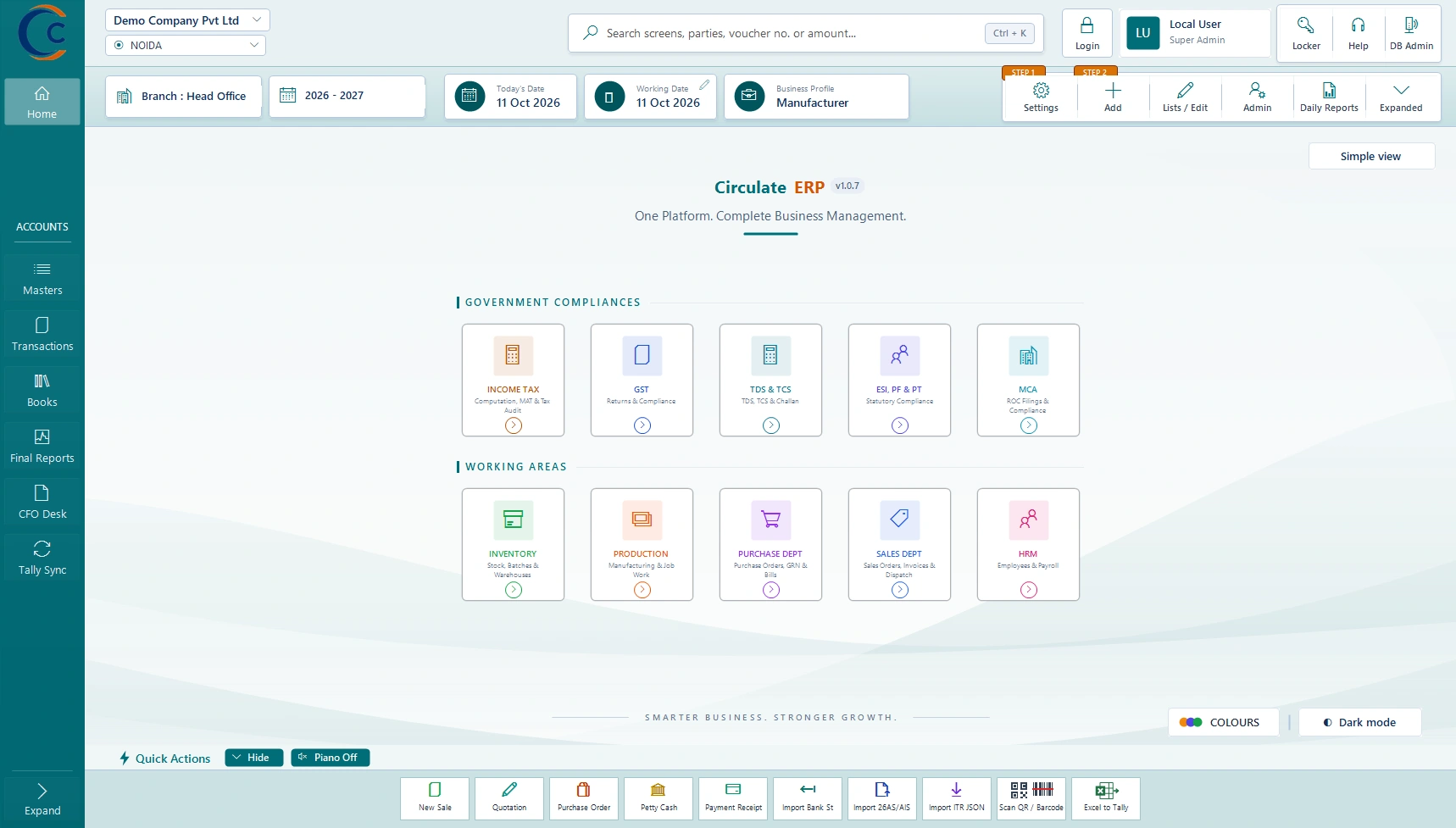
Task: Open Income Tax compliance card
Action: [513, 380]
